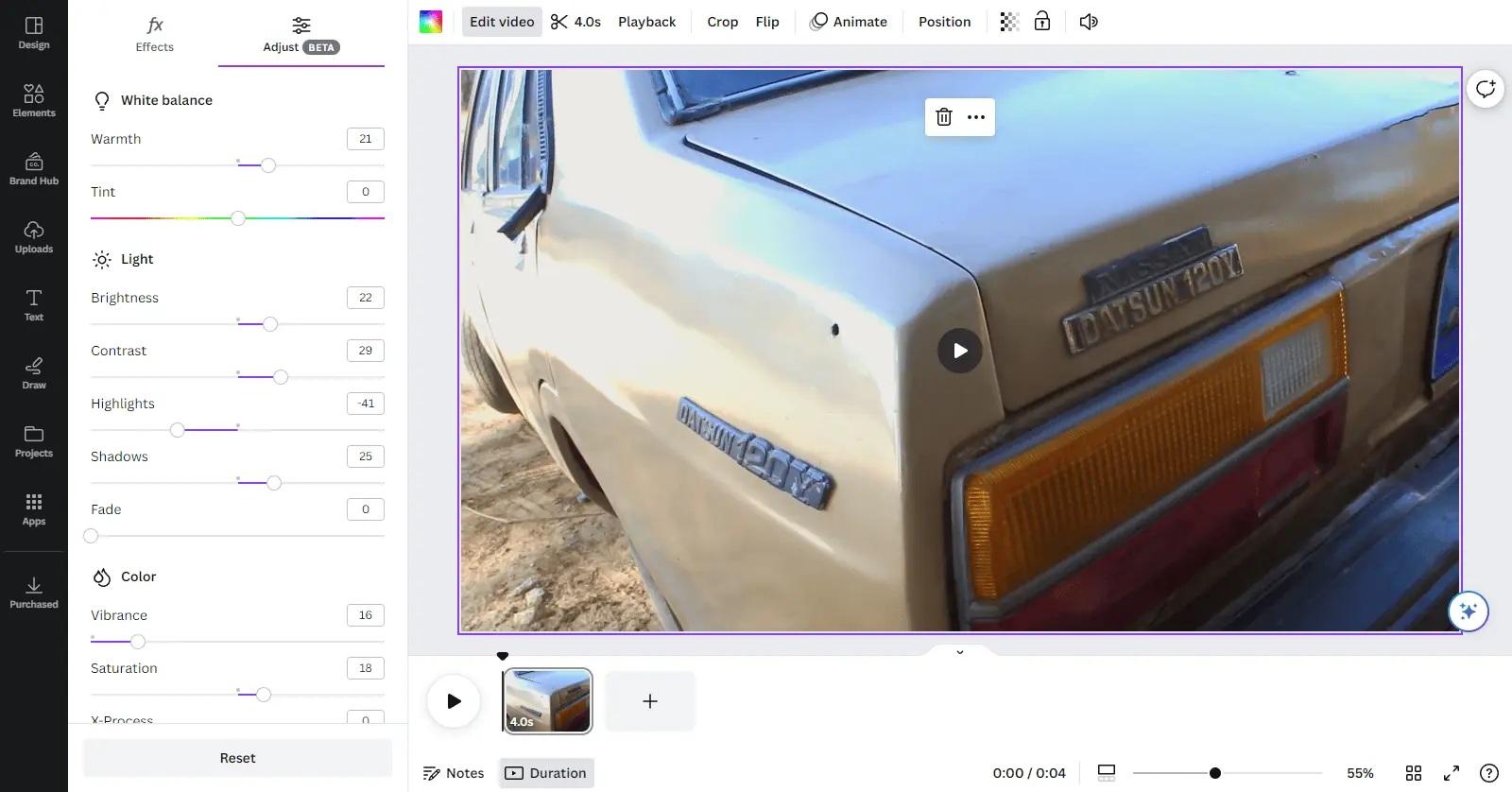
Task: Open the Apps panel
Action: point(34,508)
